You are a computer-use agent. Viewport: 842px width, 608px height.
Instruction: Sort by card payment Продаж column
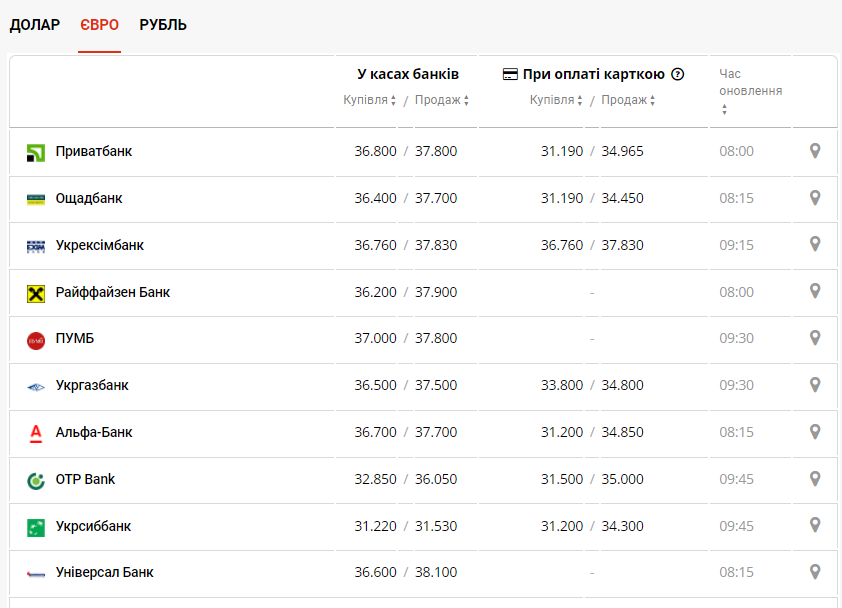[x=628, y=100]
